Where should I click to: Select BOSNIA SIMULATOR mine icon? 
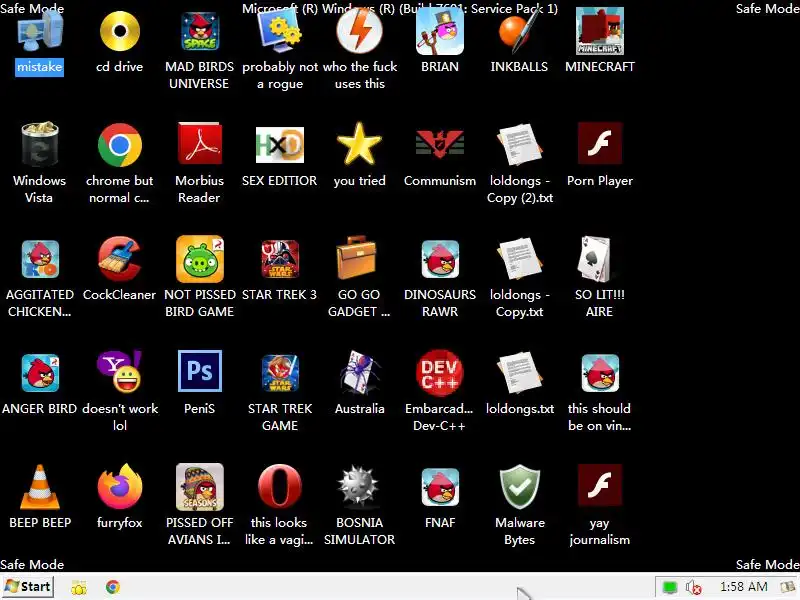(x=359, y=487)
